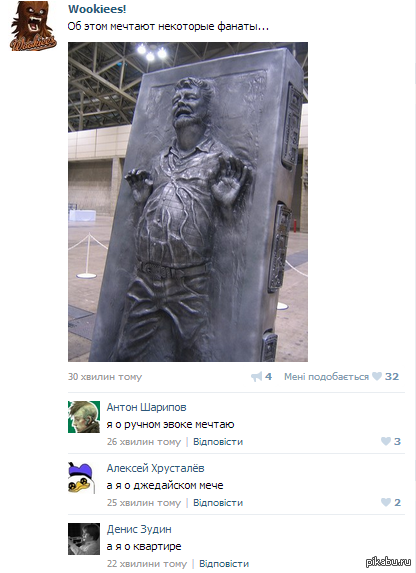Open Денис Зудин profile name

coord(139,529)
